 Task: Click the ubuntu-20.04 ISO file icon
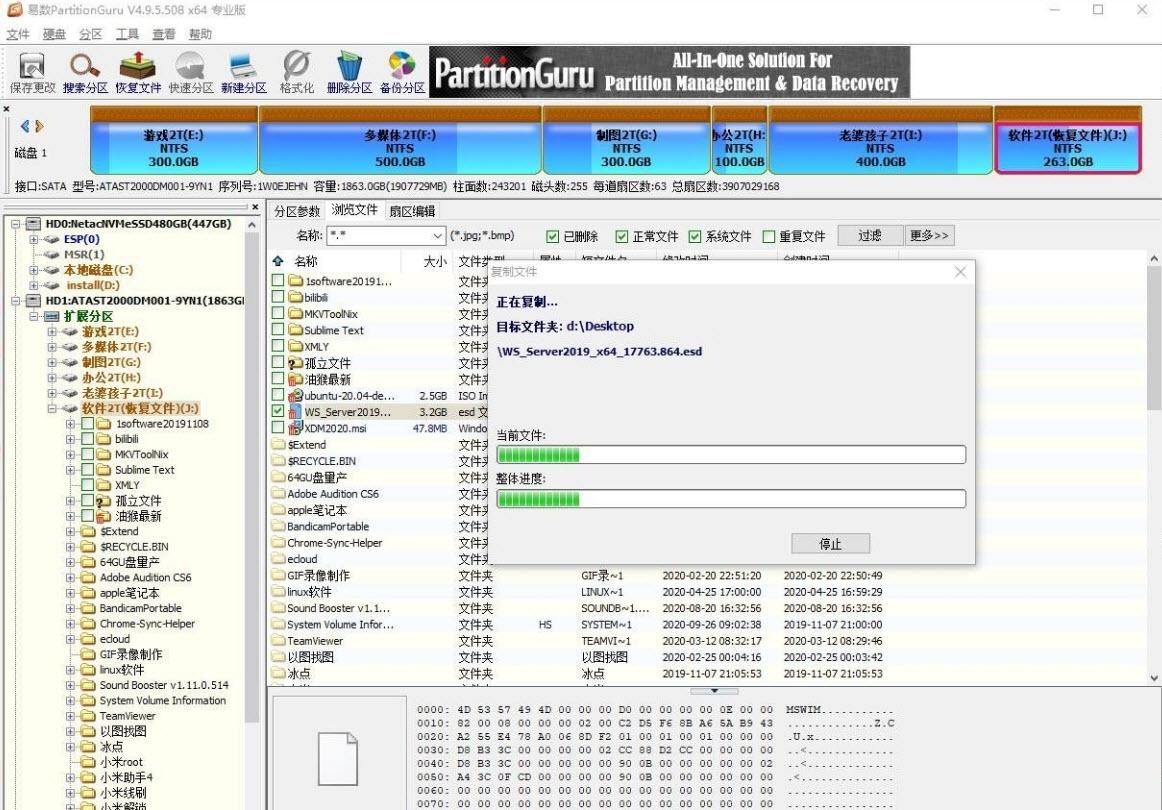[x=296, y=396]
